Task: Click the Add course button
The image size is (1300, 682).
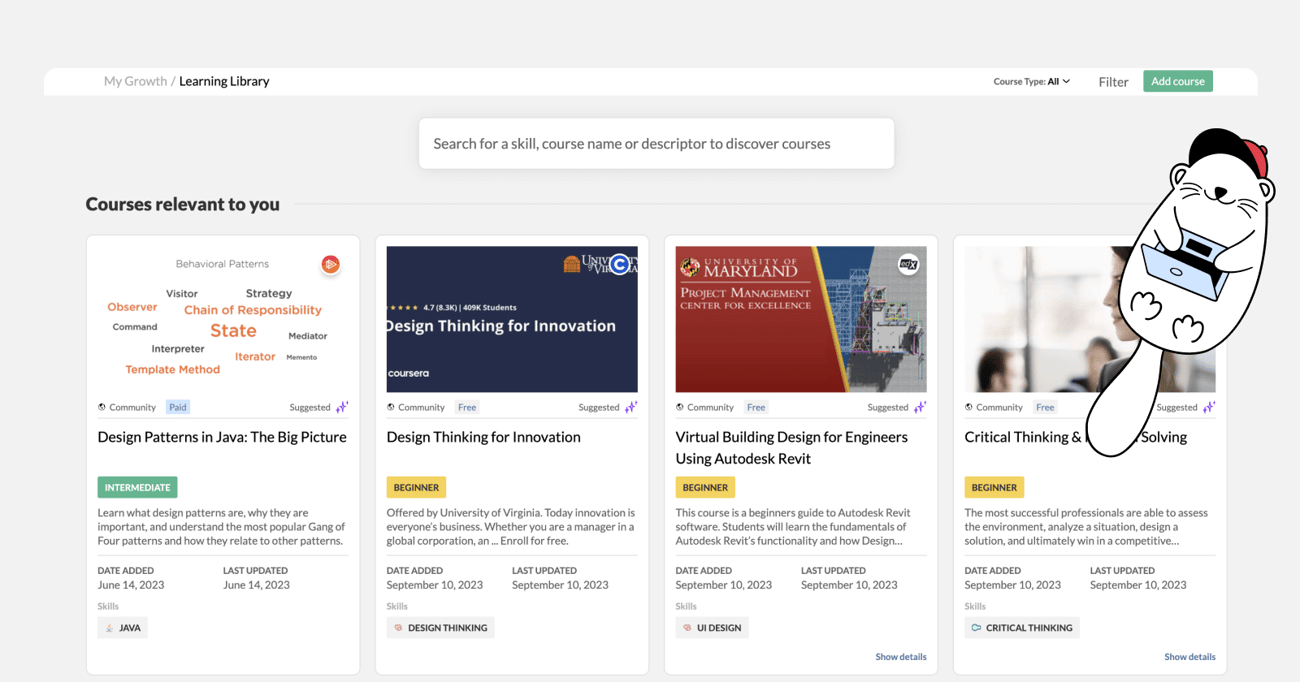Action: click(x=1178, y=81)
